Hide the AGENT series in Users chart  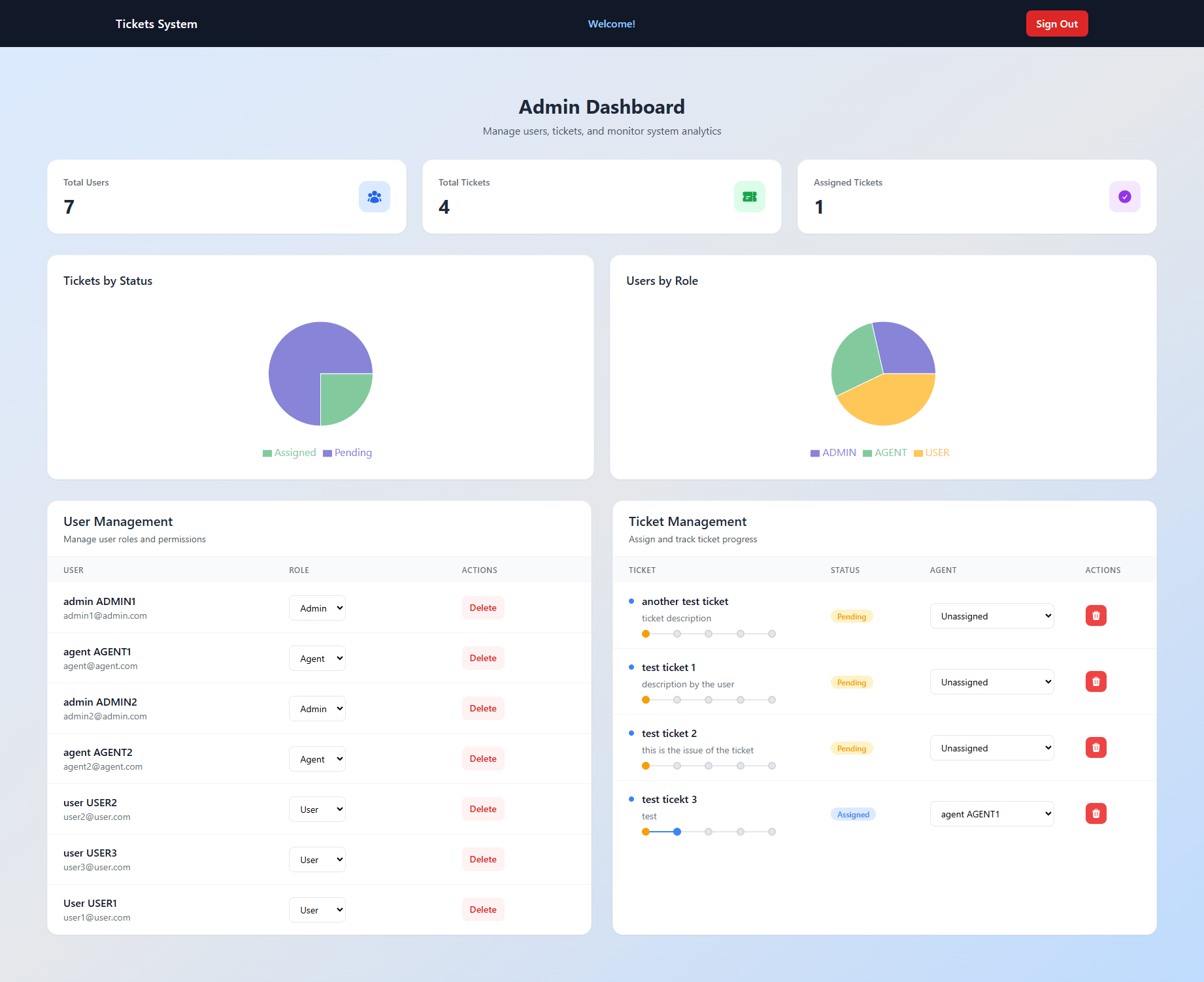tap(884, 453)
